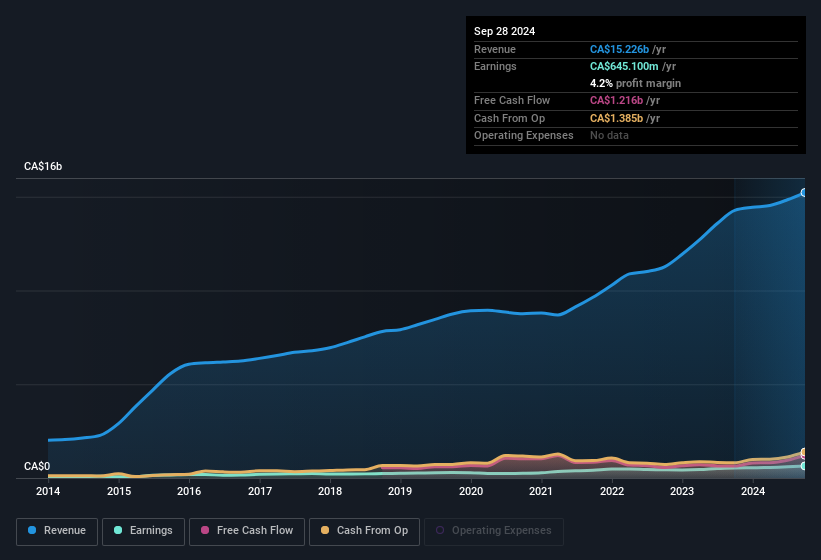Toggle the Free Cash Flow legend button
Screen dimensions: 821x560
[247, 531]
